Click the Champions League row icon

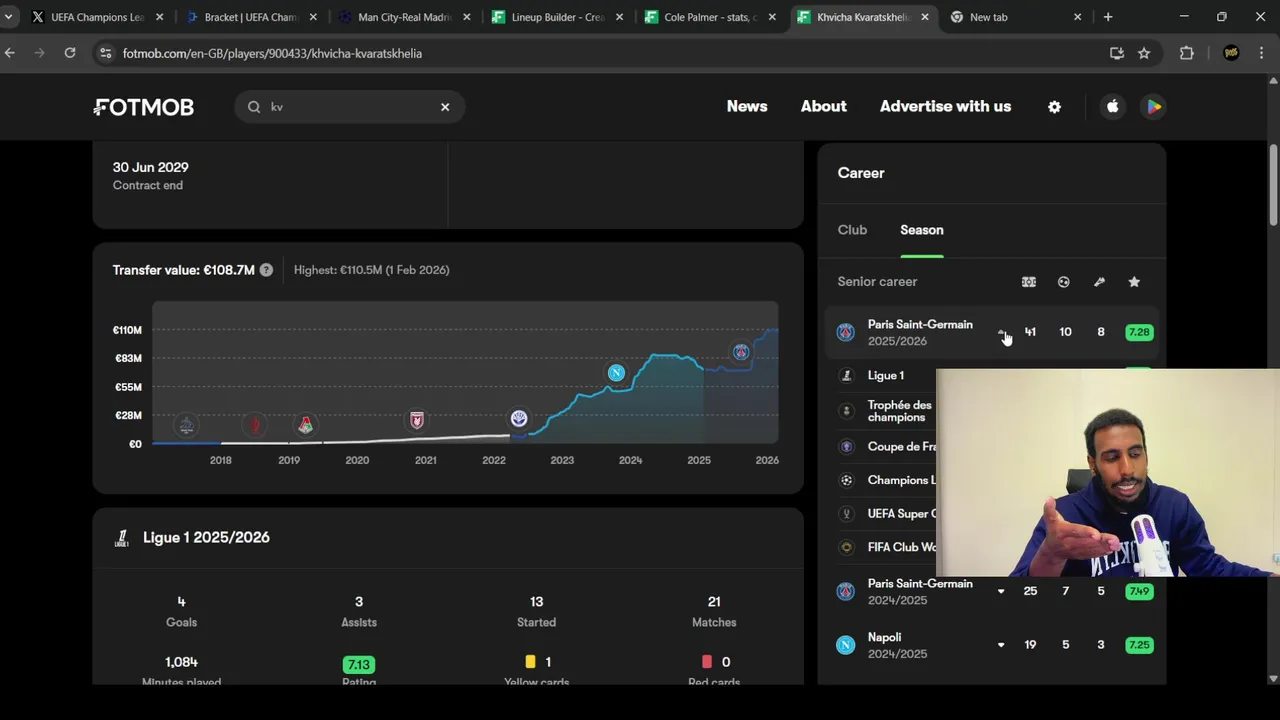846,480
